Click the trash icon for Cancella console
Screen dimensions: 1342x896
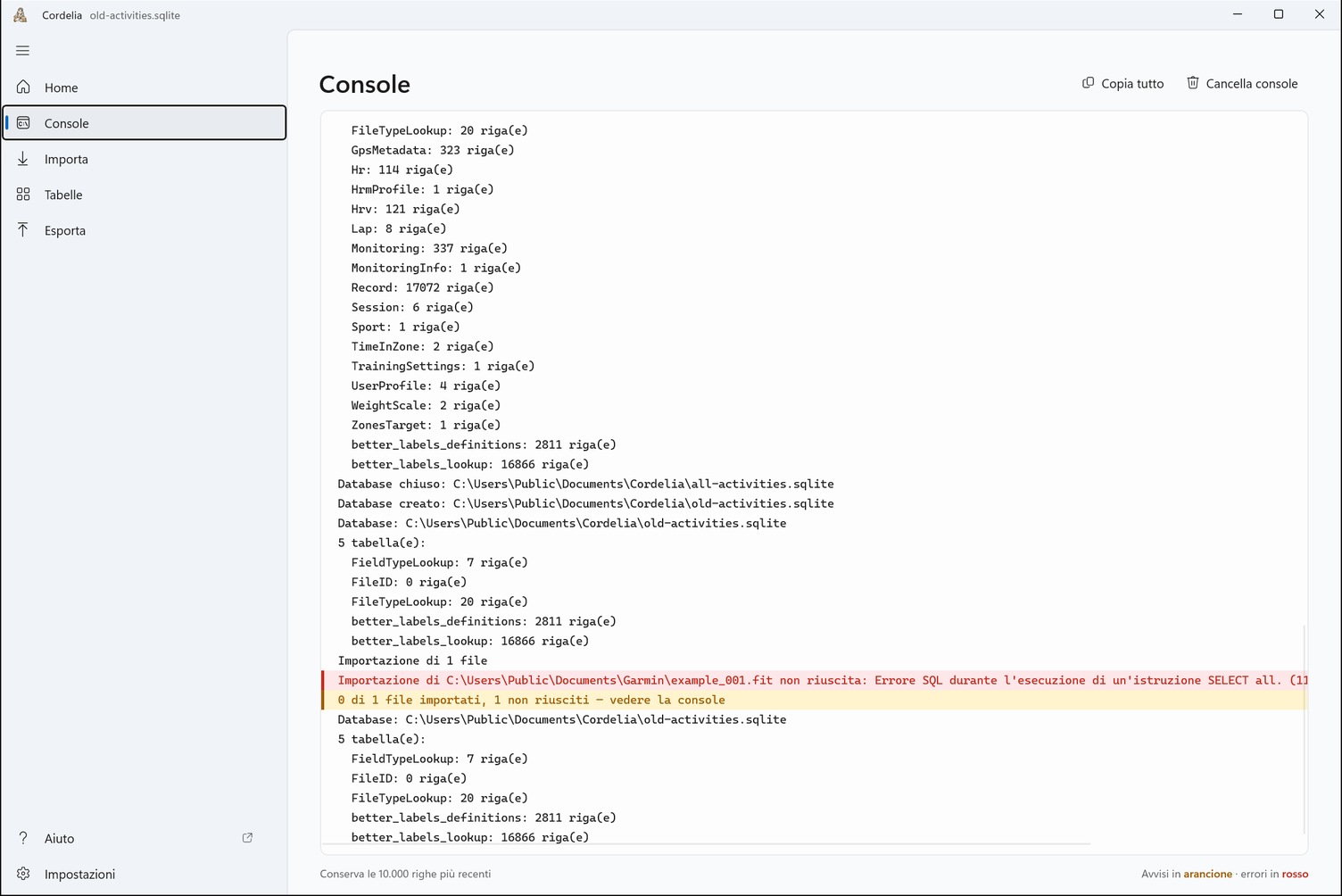pos(1193,83)
